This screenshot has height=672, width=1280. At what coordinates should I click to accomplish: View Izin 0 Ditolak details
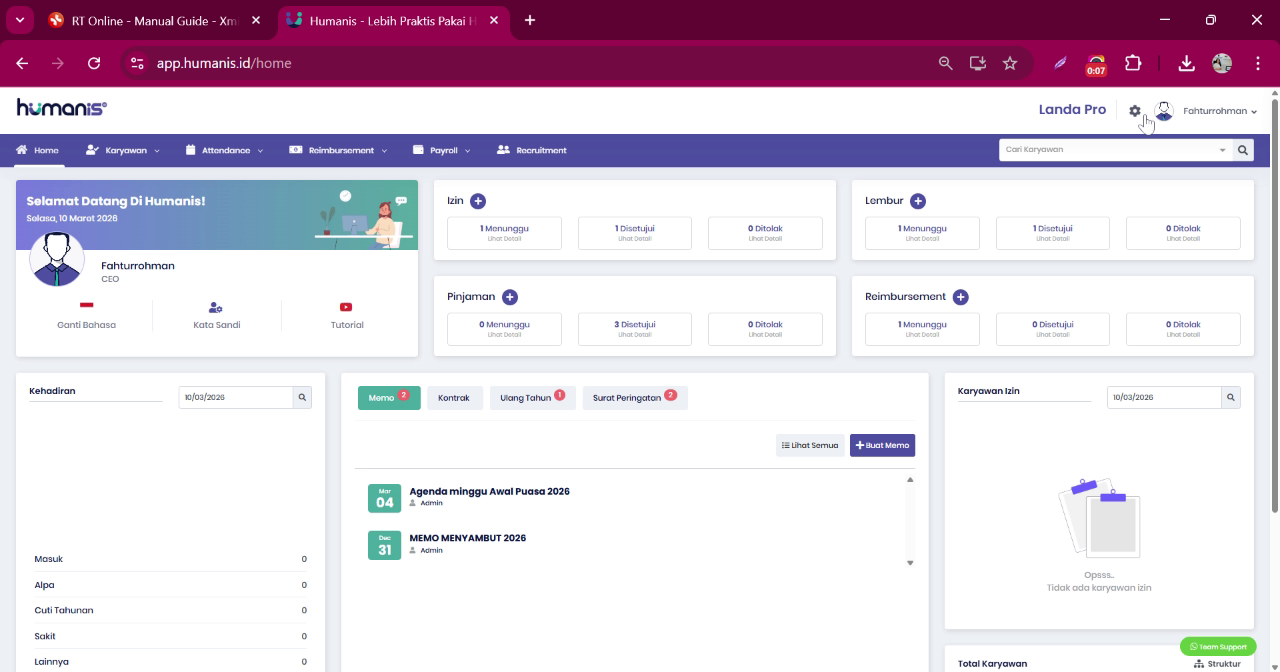(765, 233)
